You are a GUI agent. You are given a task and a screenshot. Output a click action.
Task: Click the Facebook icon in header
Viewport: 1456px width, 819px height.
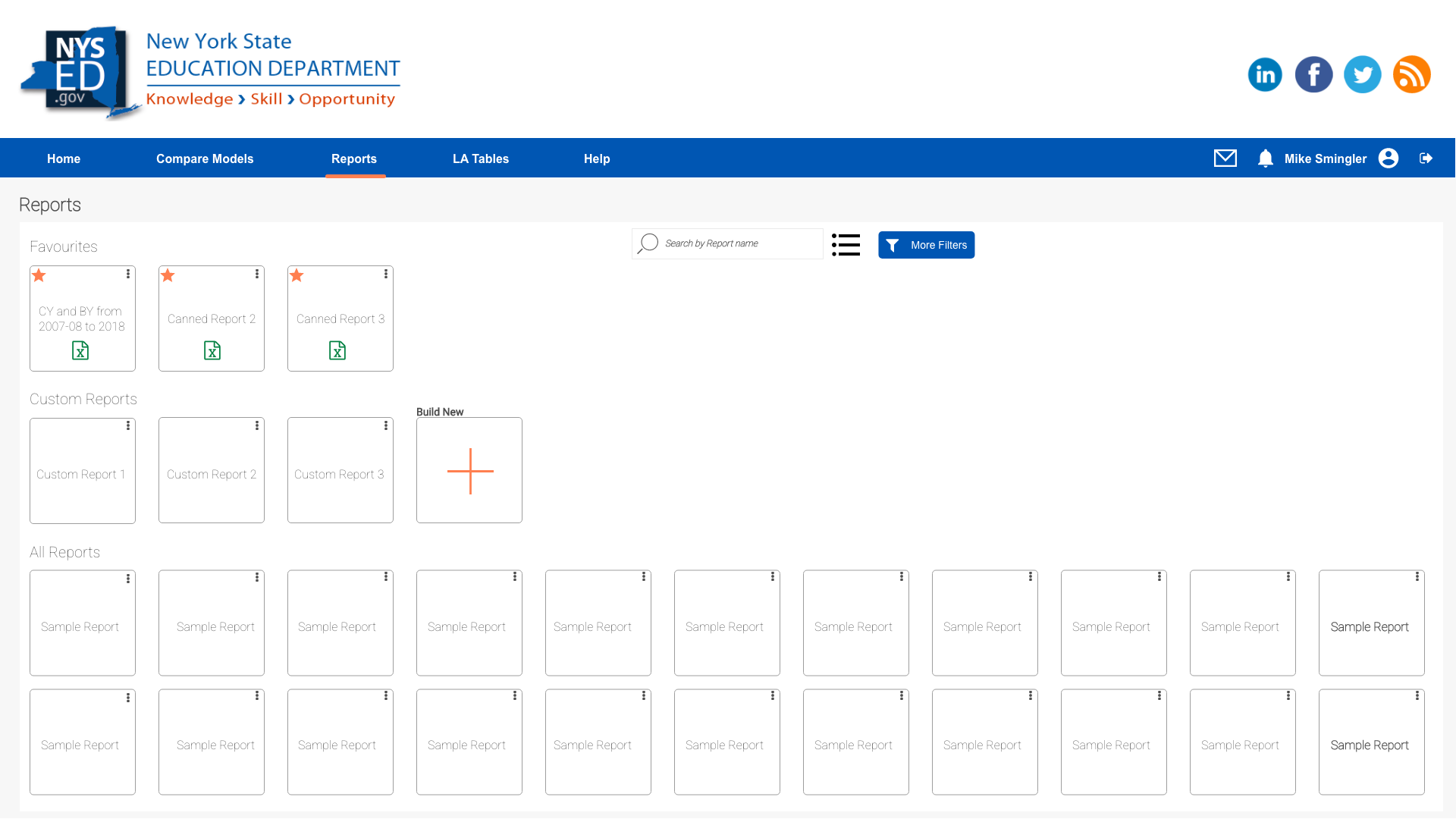tap(1313, 74)
